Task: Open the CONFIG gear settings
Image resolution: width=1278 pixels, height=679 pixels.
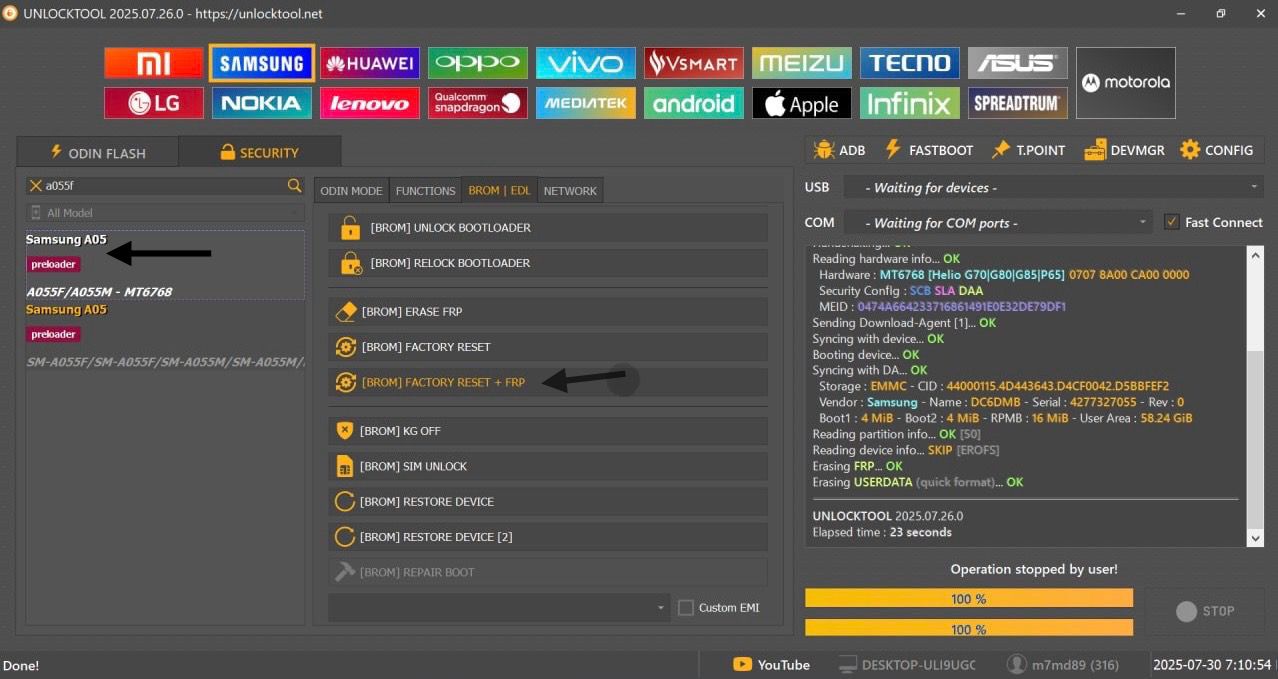Action: tap(1216, 150)
